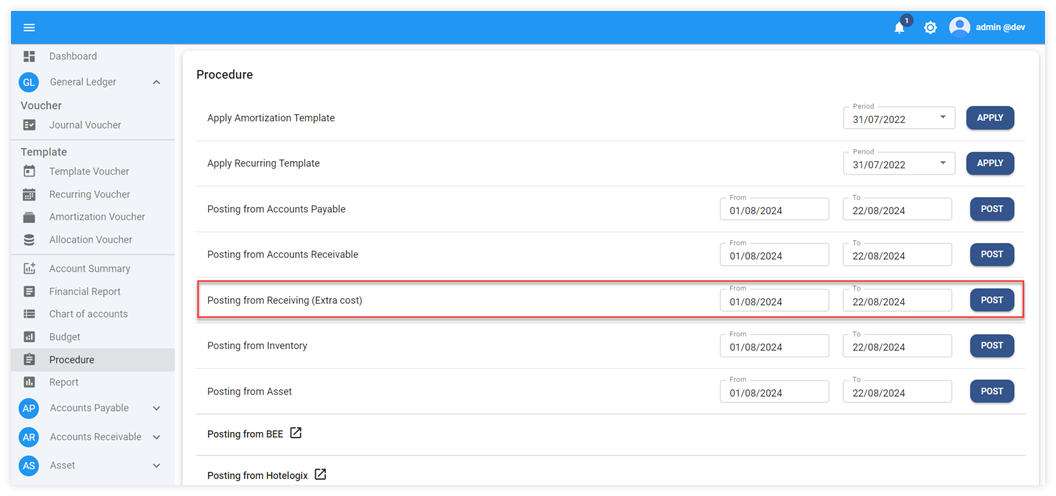The image size is (1056, 496).
Task: Open external link icon beside Posting from Hotelogix
Action: coord(320,474)
